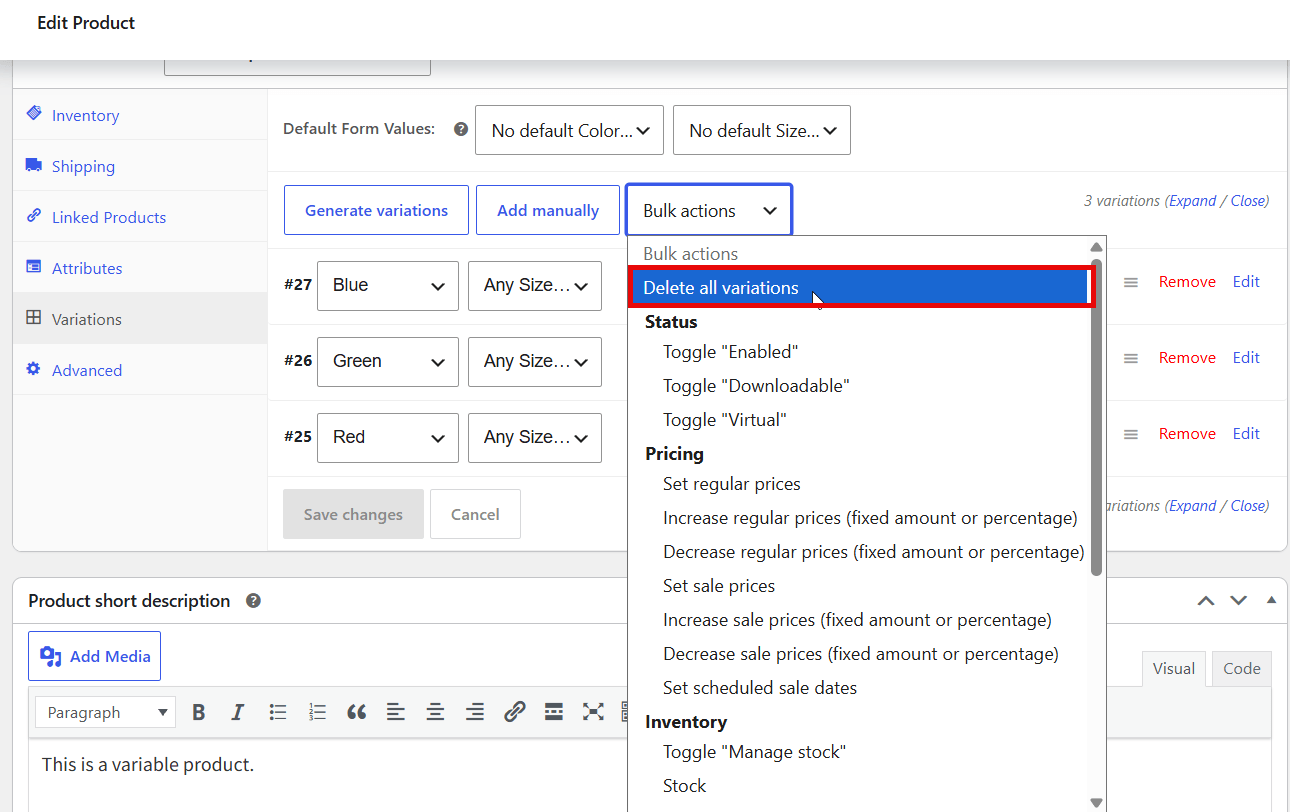Move short description panel up

point(1206,601)
